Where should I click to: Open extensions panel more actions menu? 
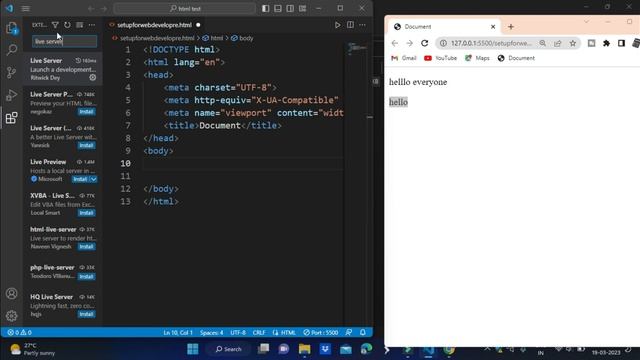pos(92,25)
